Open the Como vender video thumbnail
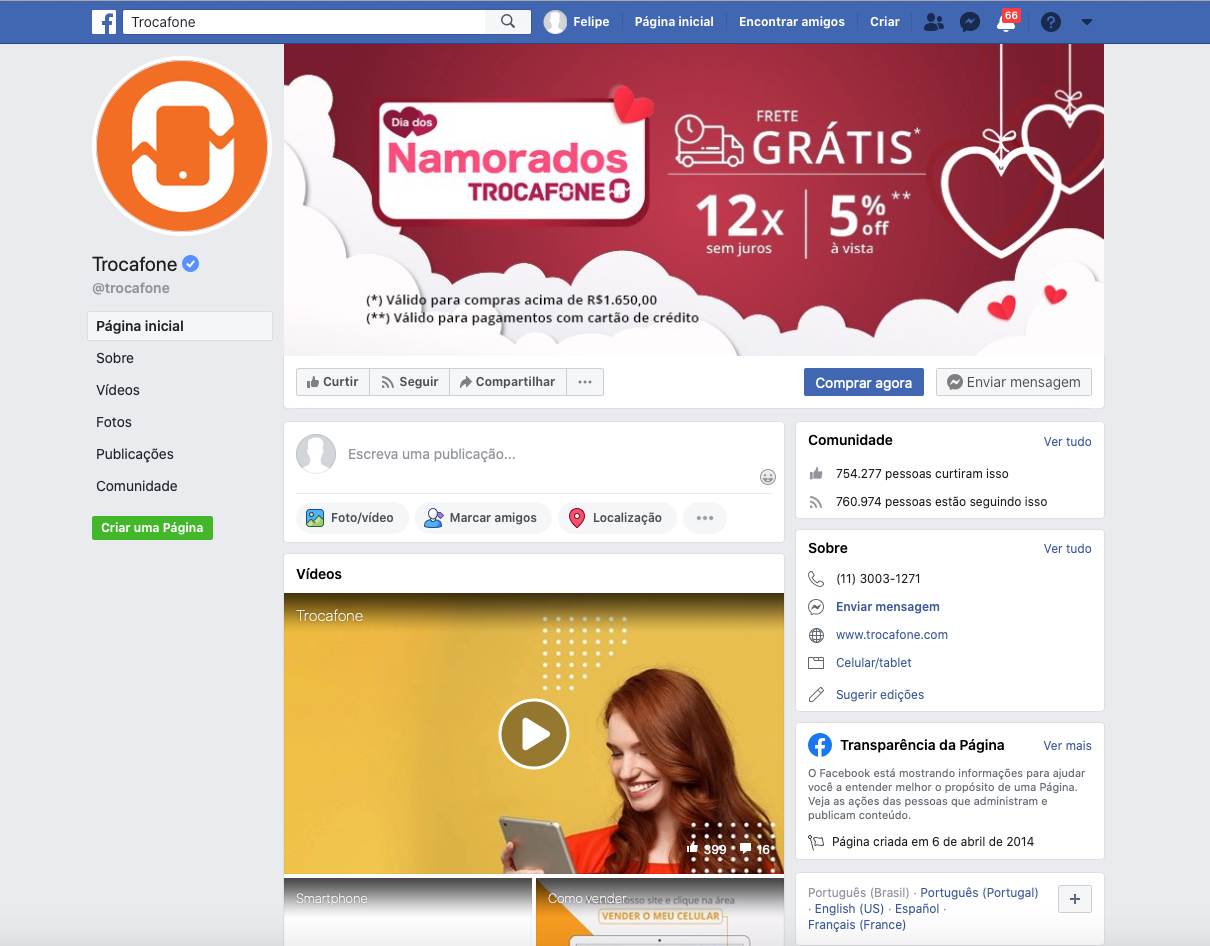Image resolution: width=1210 pixels, height=946 pixels. pos(660,912)
